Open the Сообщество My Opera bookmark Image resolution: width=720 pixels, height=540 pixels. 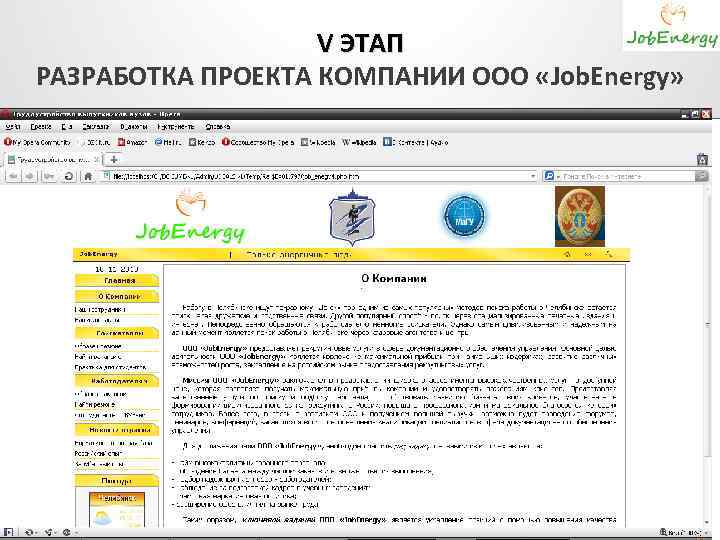pyautogui.click(x=258, y=142)
